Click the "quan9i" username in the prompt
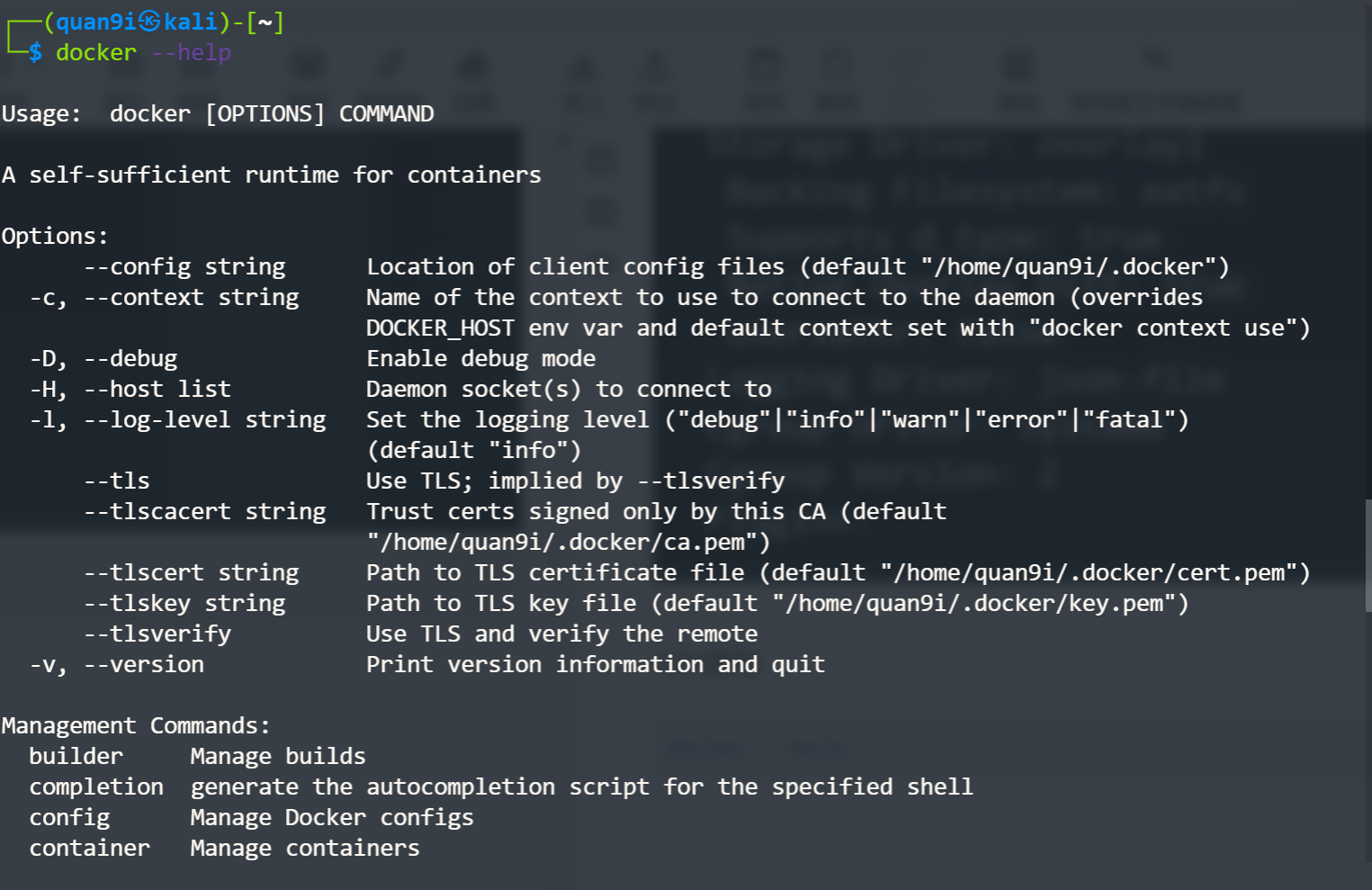The width and height of the screenshot is (1372, 890). pyautogui.click(x=96, y=22)
